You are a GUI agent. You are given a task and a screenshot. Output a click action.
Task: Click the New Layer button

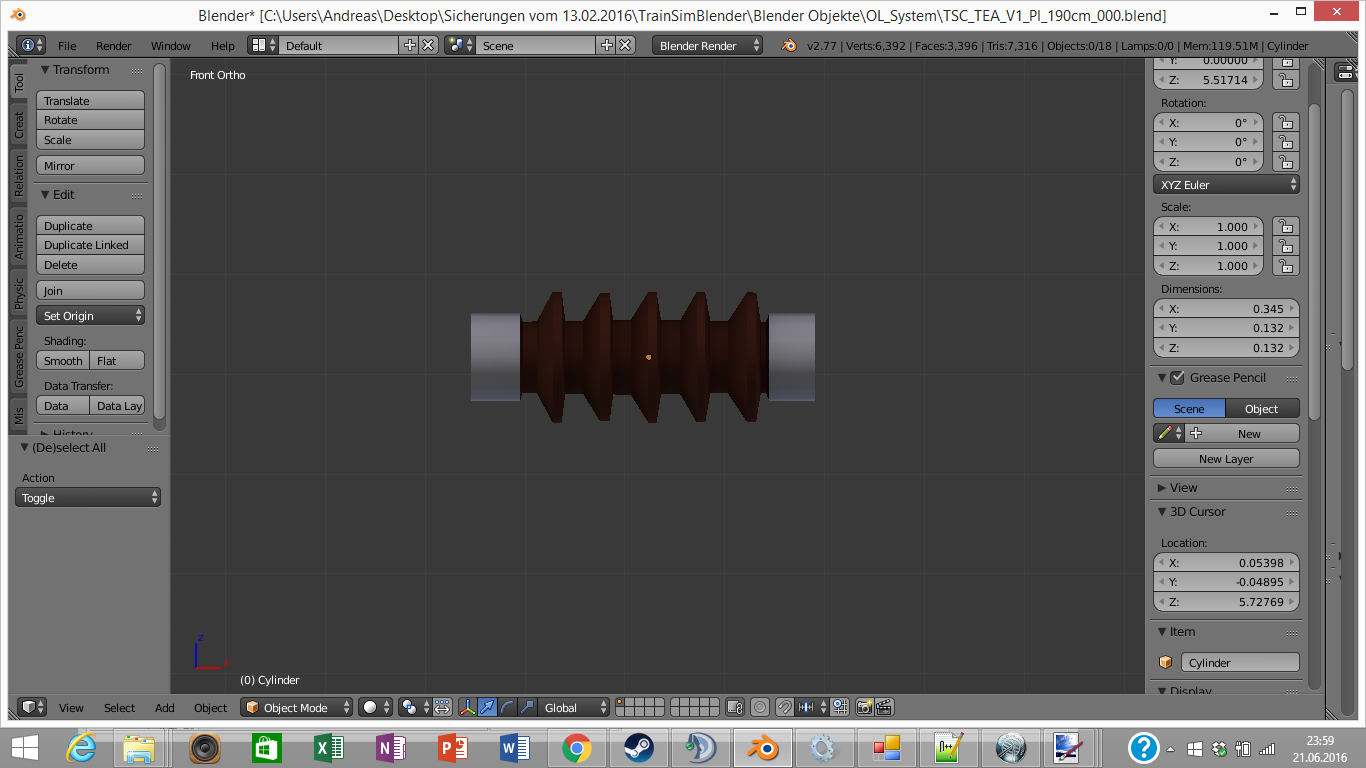click(1226, 459)
